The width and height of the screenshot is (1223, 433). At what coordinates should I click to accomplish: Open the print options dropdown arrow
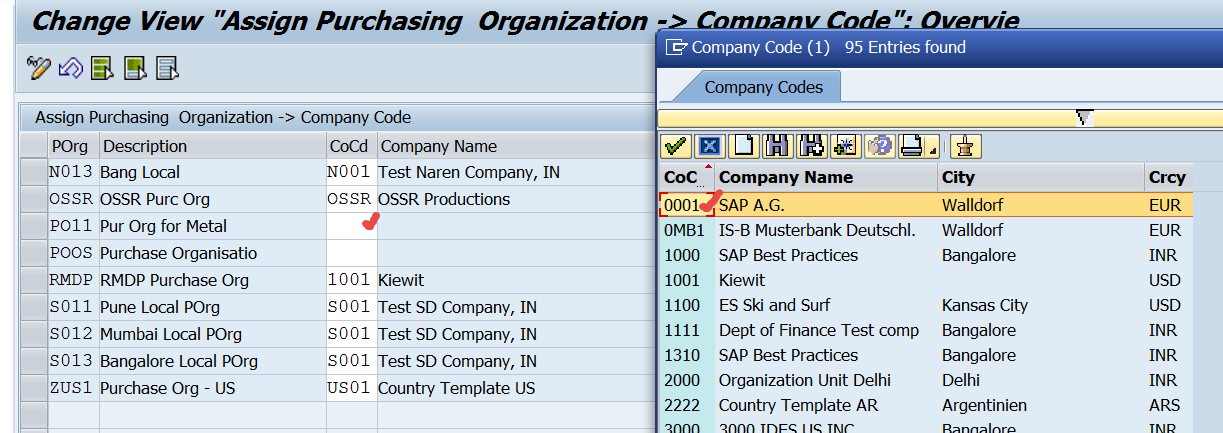pyautogui.click(x=933, y=149)
